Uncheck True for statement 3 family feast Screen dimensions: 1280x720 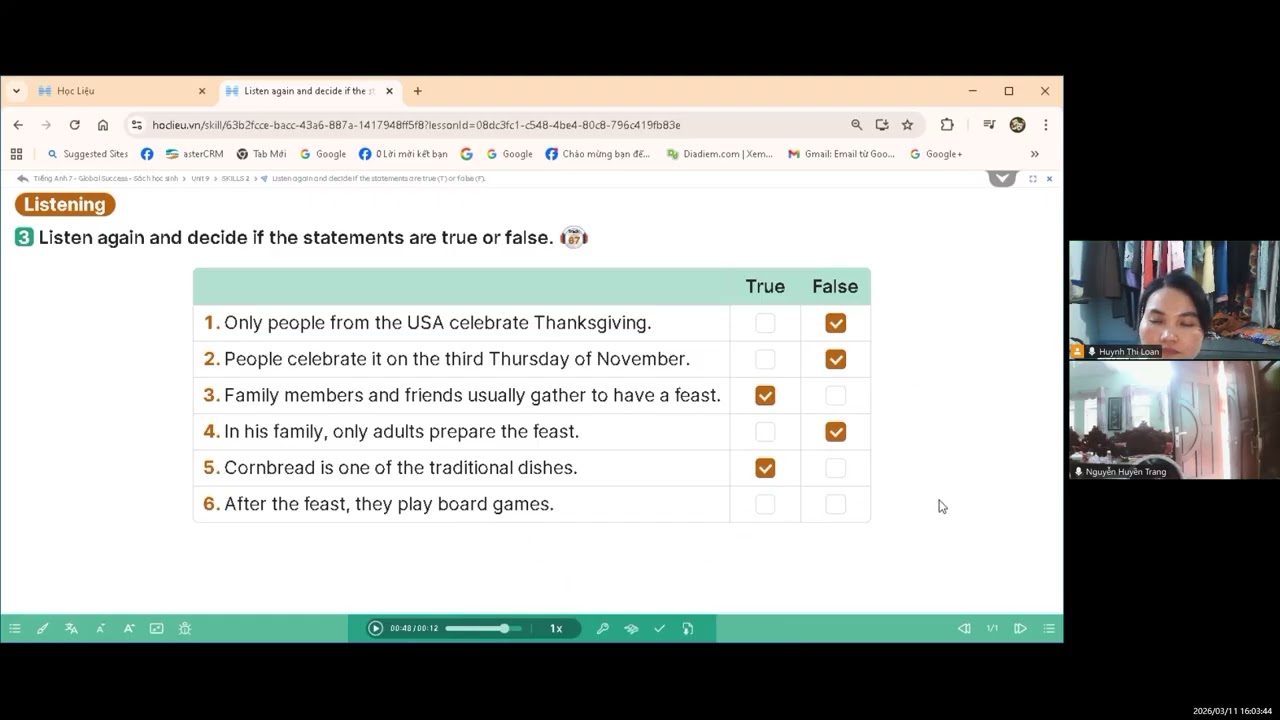pyautogui.click(x=765, y=395)
